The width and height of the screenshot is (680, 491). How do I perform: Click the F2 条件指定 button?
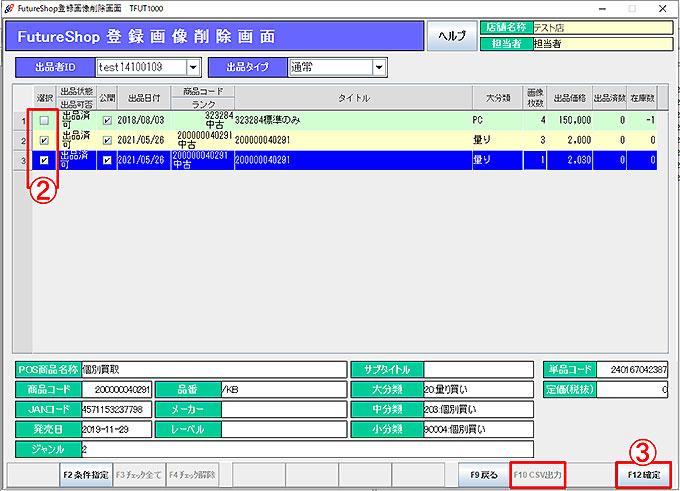pyautogui.click(x=84, y=474)
